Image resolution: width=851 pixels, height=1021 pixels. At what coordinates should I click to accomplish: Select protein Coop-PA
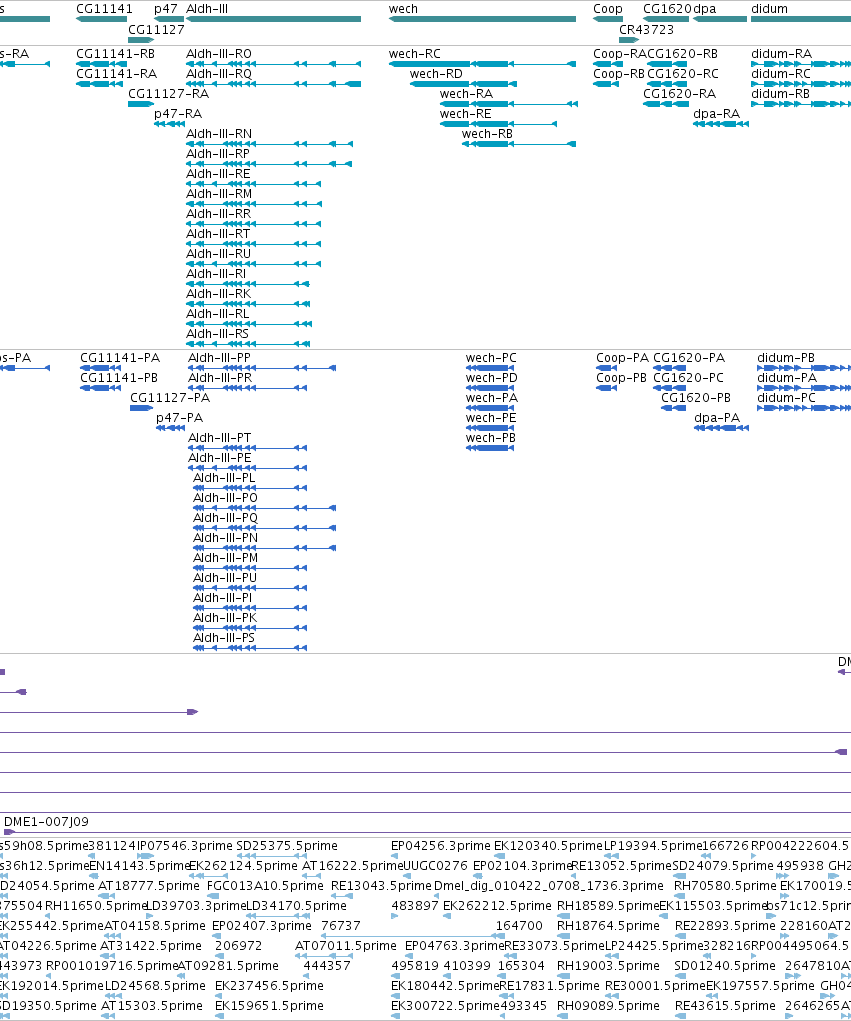[622, 358]
